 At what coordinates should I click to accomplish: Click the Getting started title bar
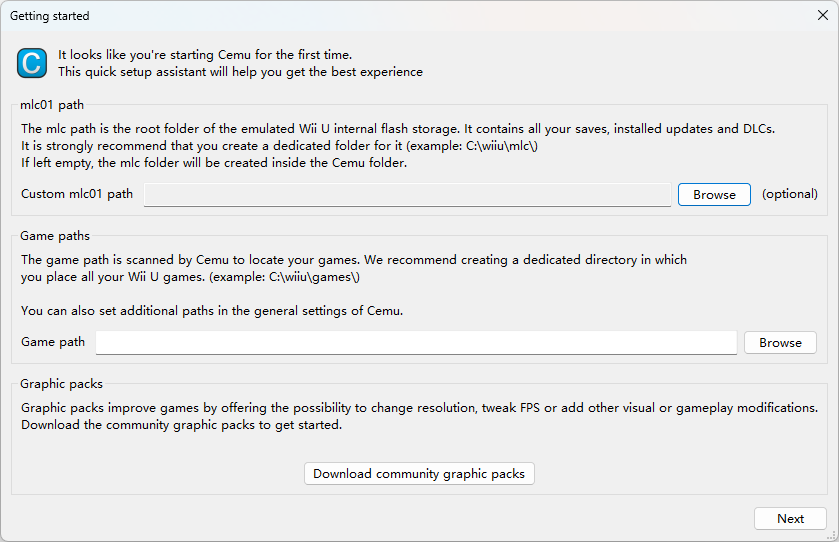(x=407, y=16)
